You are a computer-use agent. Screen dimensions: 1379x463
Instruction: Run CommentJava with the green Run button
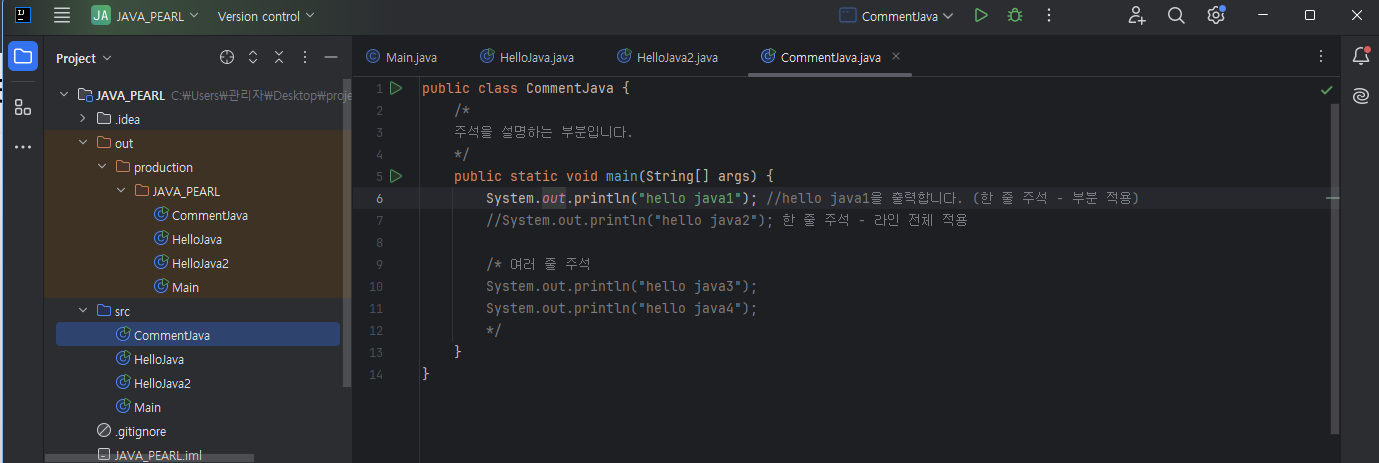point(981,15)
